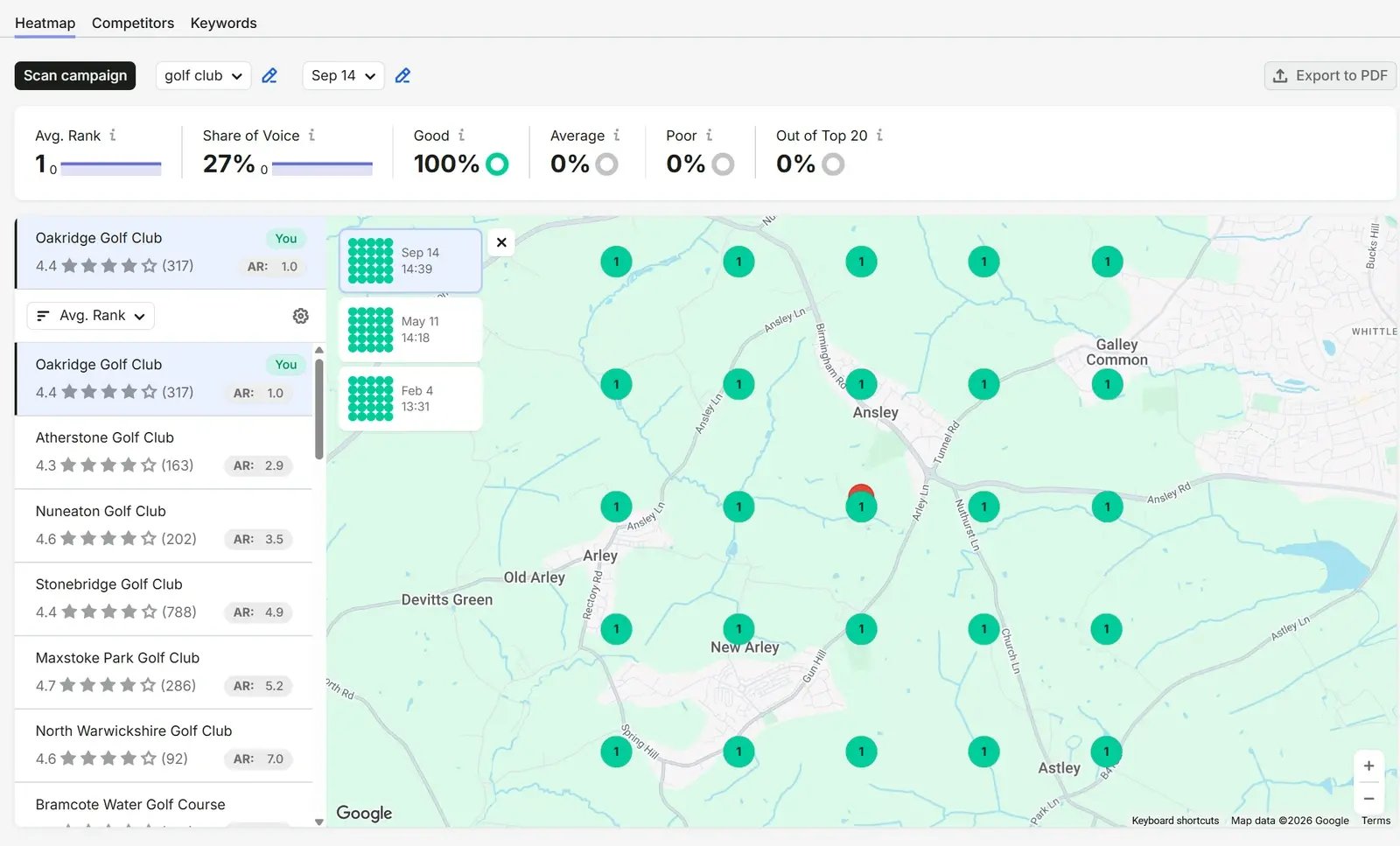
Task: Edit the golf club keyword with pencil icon
Action: coord(269,76)
